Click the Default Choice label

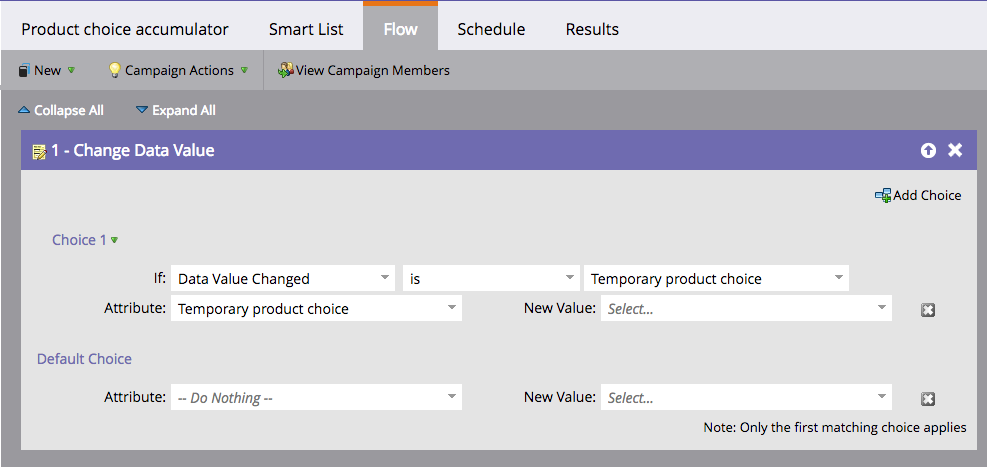point(84,359)
